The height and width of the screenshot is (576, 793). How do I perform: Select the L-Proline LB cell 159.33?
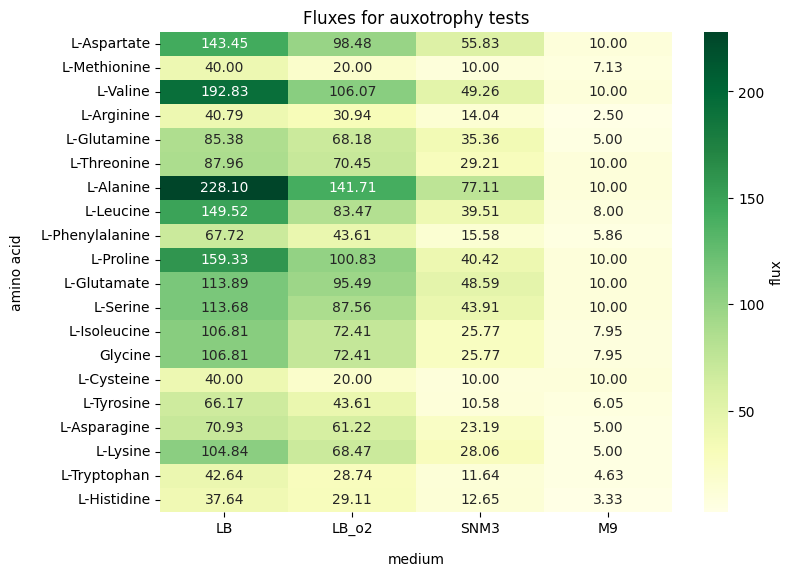[x=224, y=259]
